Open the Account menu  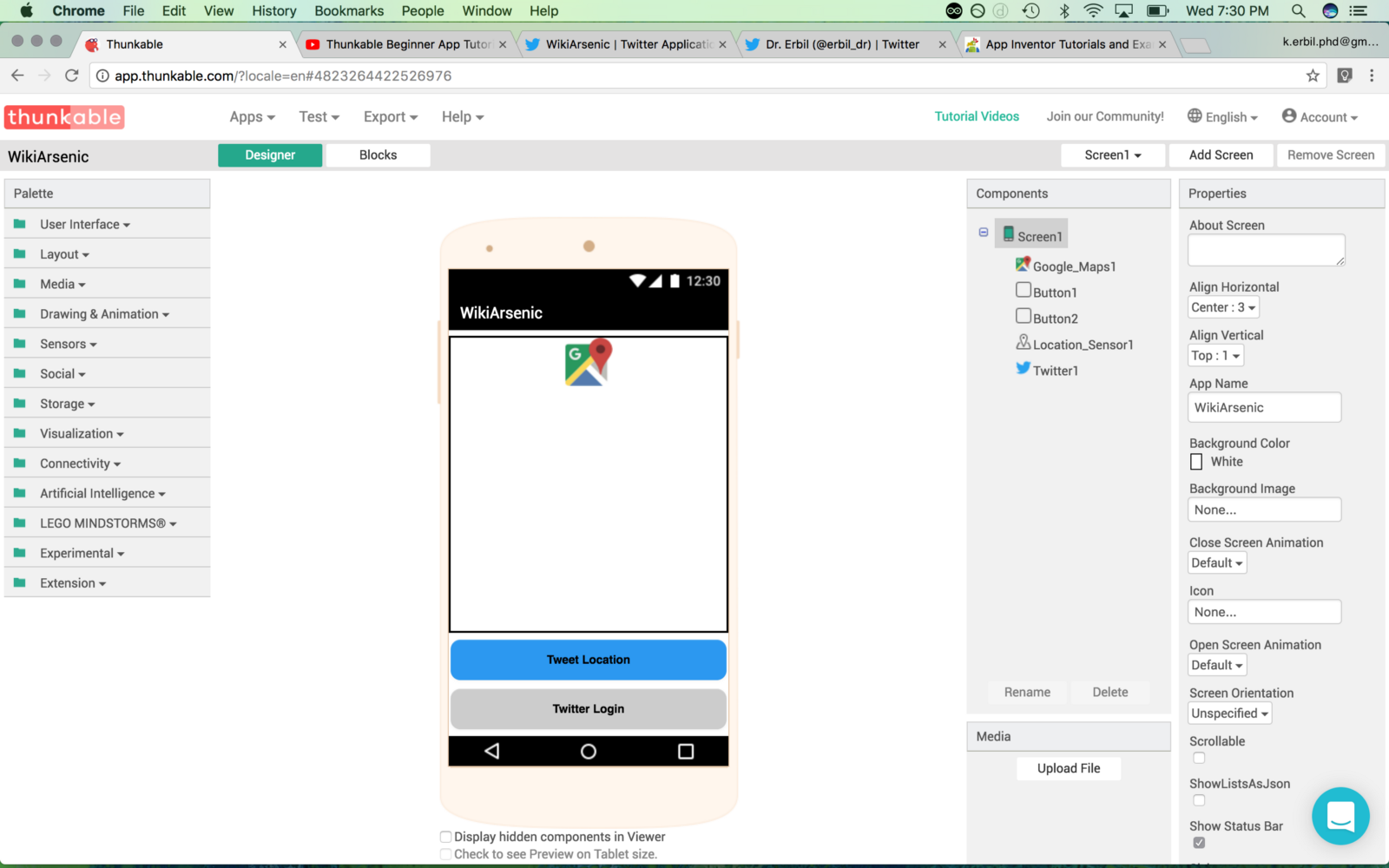click(x=1320, y=116)
